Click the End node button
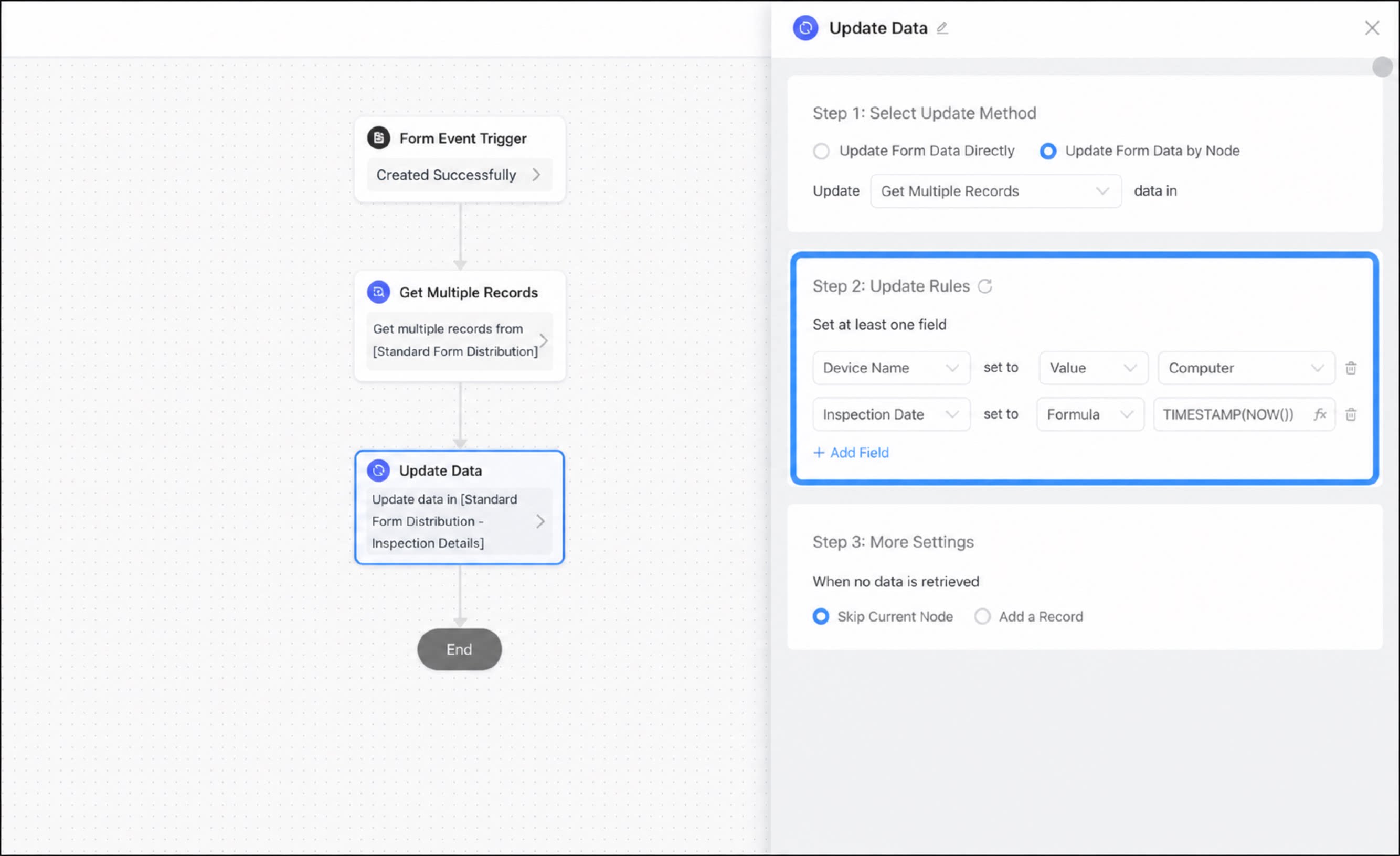The height and width of the screenshot is (856, 1400). point(459,649)
